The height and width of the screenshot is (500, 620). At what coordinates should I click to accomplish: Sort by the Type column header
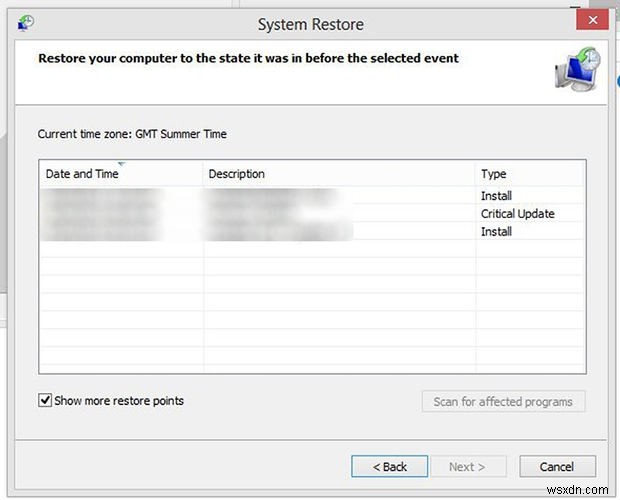click(530, 174)
